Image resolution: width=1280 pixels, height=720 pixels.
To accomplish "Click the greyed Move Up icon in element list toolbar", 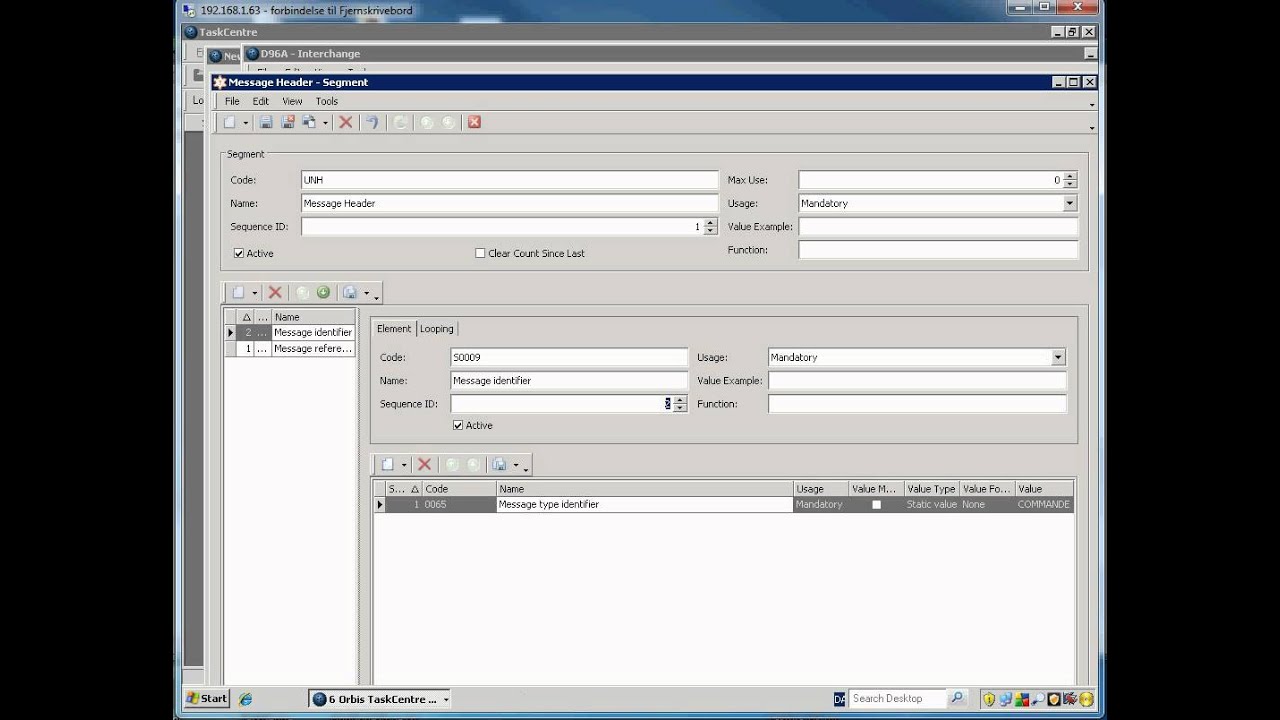I will 303,293.
